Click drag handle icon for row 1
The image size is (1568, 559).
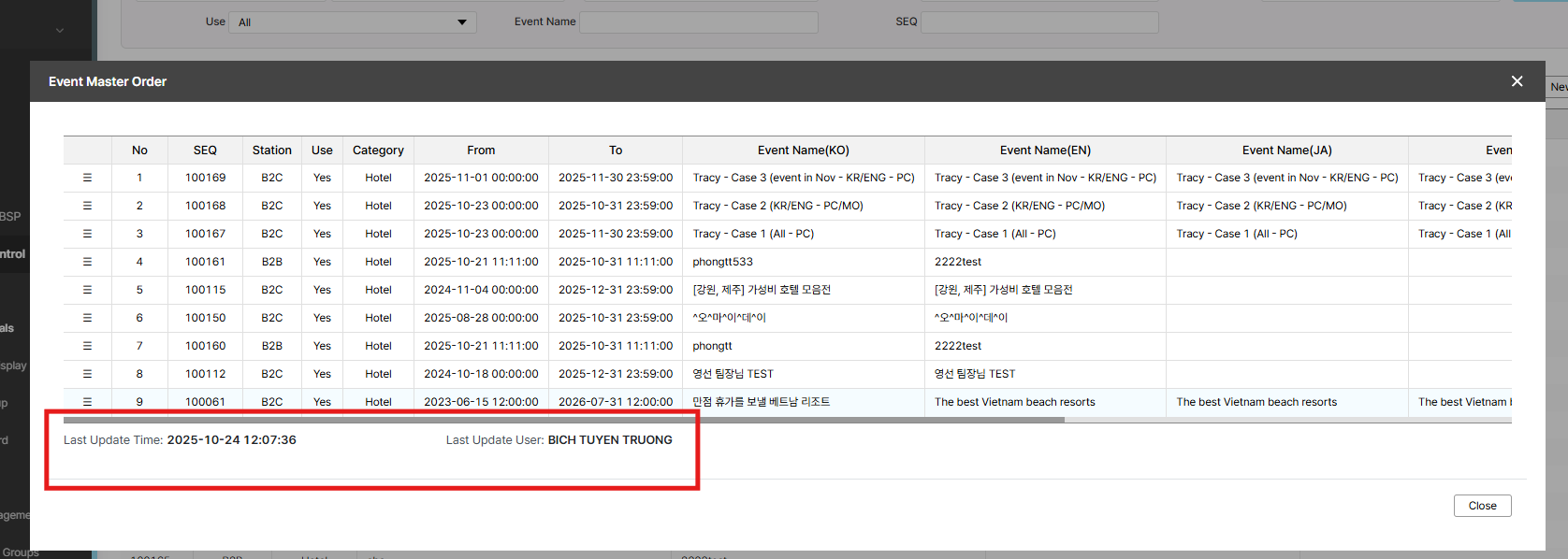tap(87, 178)
